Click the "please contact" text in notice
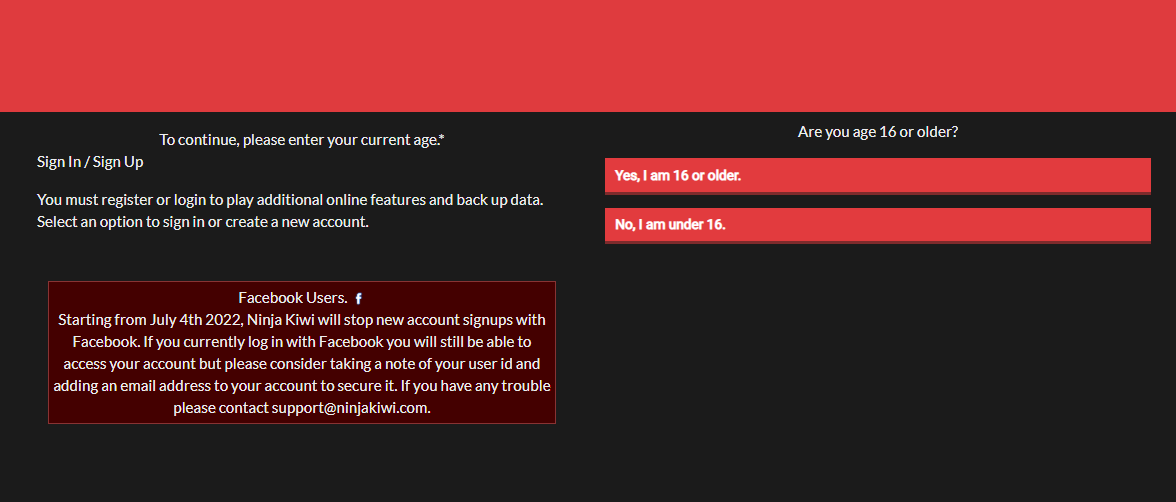 [220, 408]
